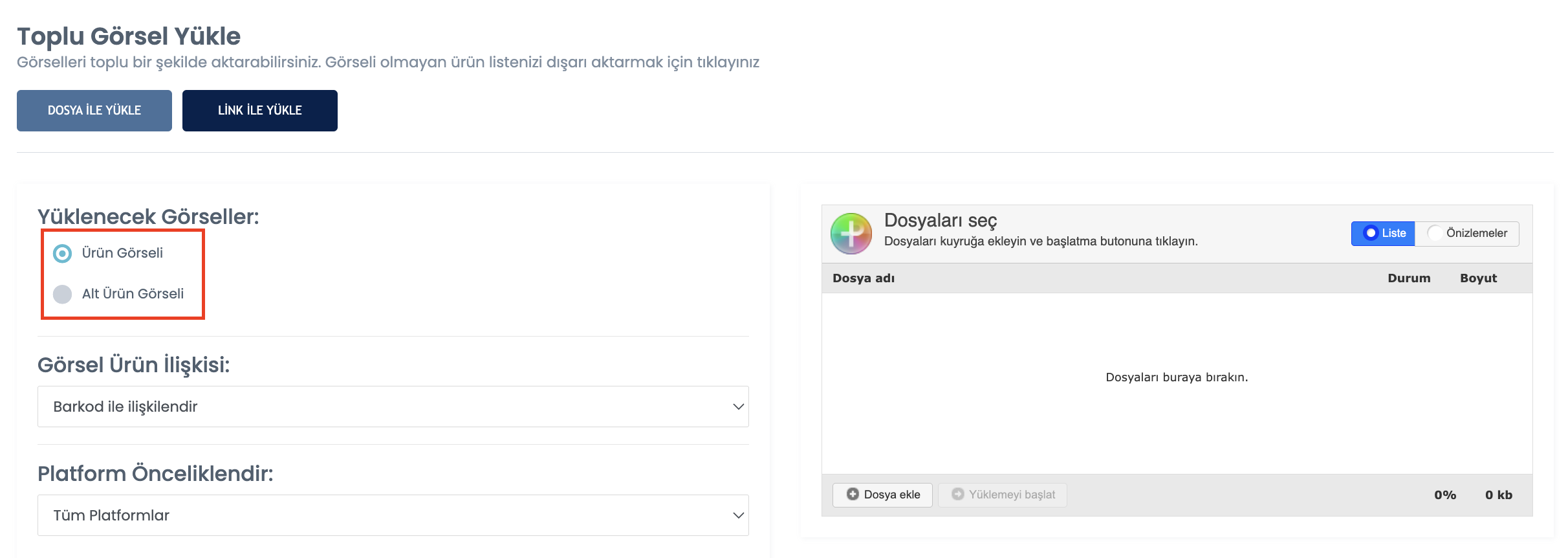Open the Barkod ile ilişkilendir dropdown
Screen dimensions: 1568x558
pyautogui.click(x=393, y=407)
